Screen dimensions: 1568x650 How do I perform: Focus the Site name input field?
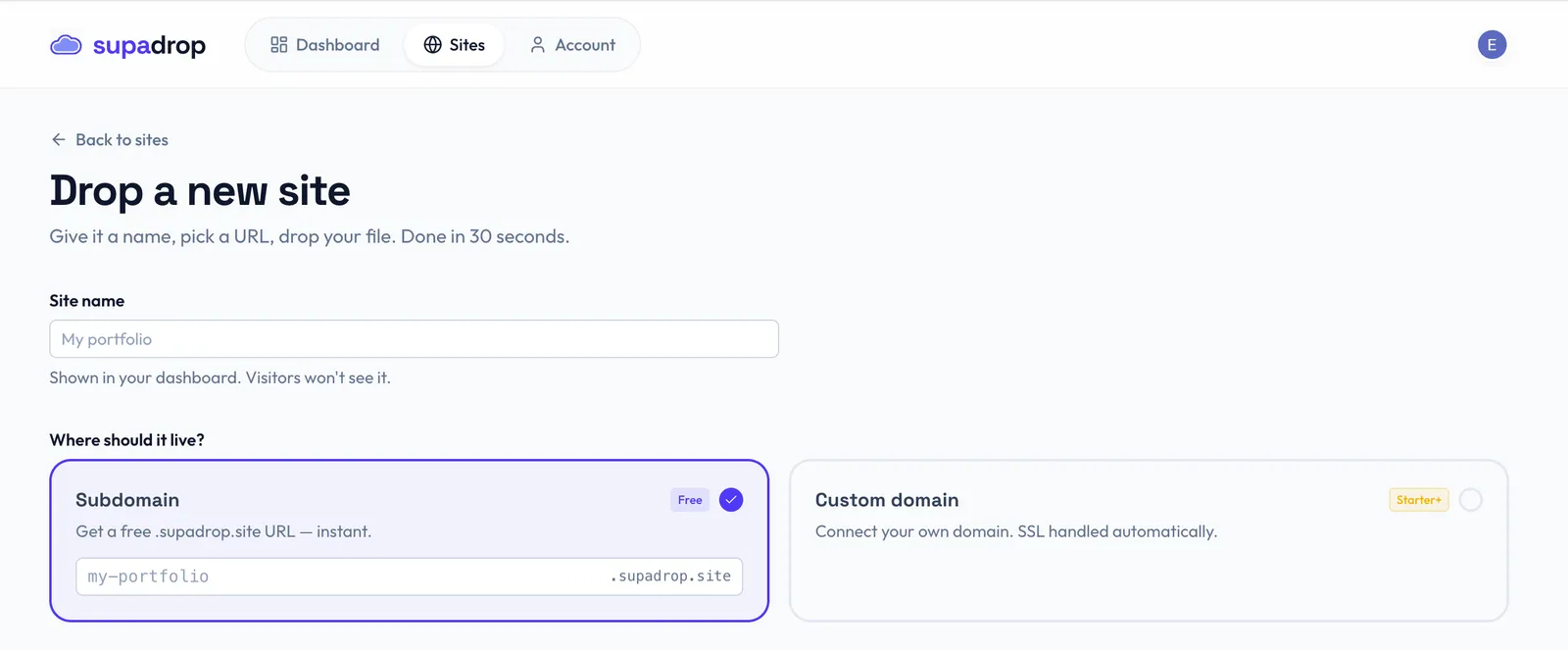[x=414, y=339]
